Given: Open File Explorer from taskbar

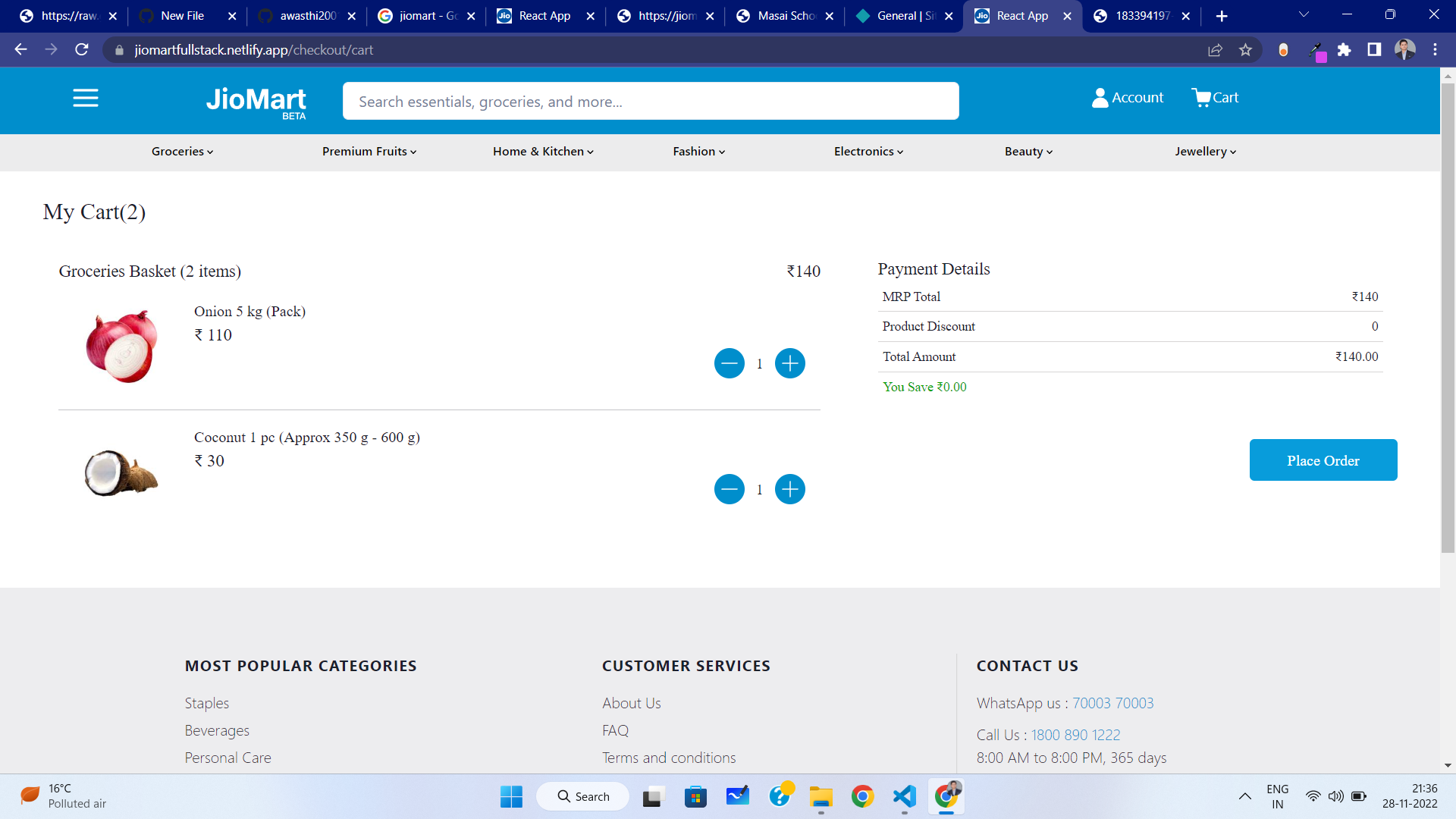Looking at the screenshot, I should 821,796.
